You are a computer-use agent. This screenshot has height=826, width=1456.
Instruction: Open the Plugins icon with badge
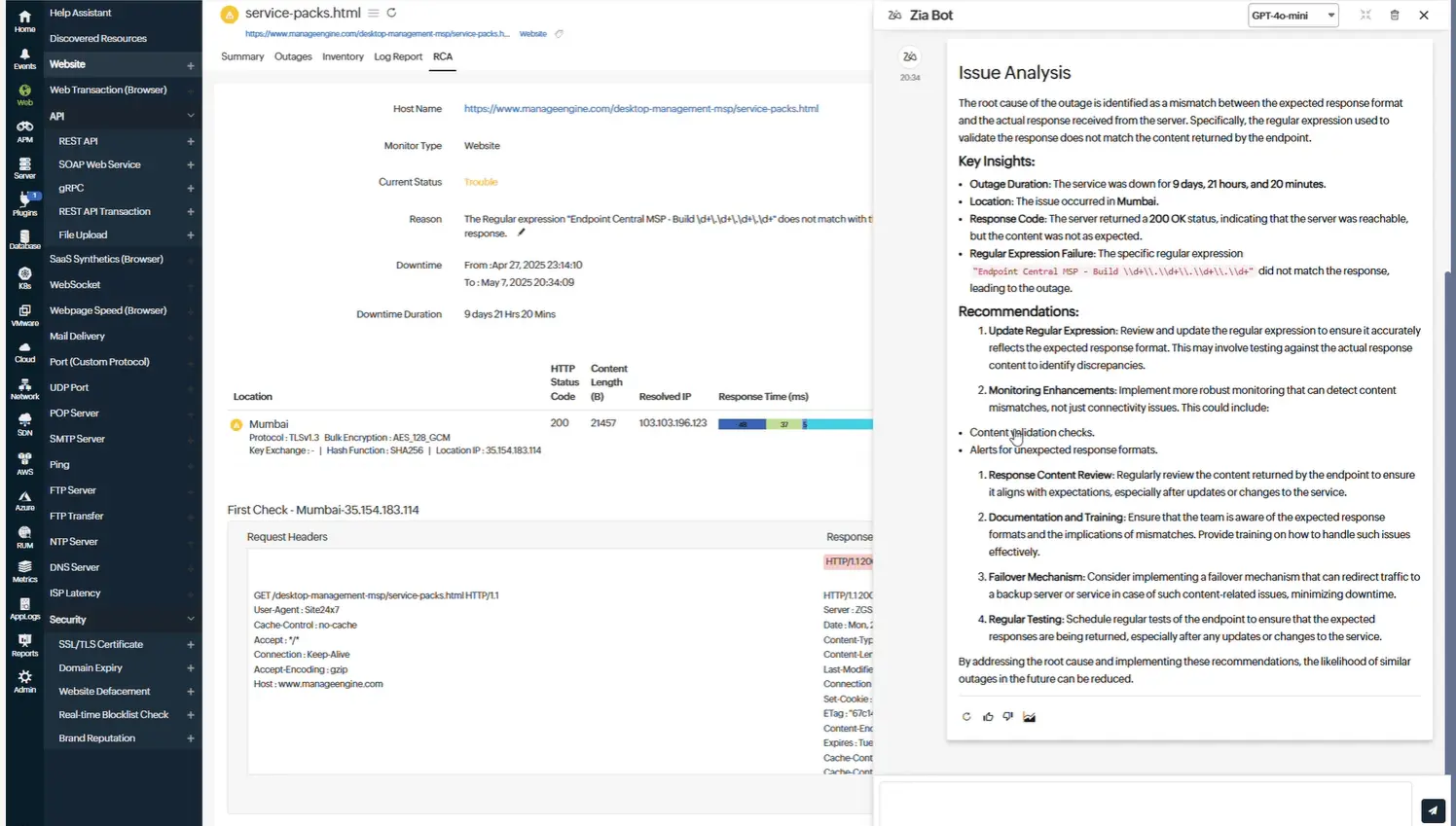coord(24,204)
